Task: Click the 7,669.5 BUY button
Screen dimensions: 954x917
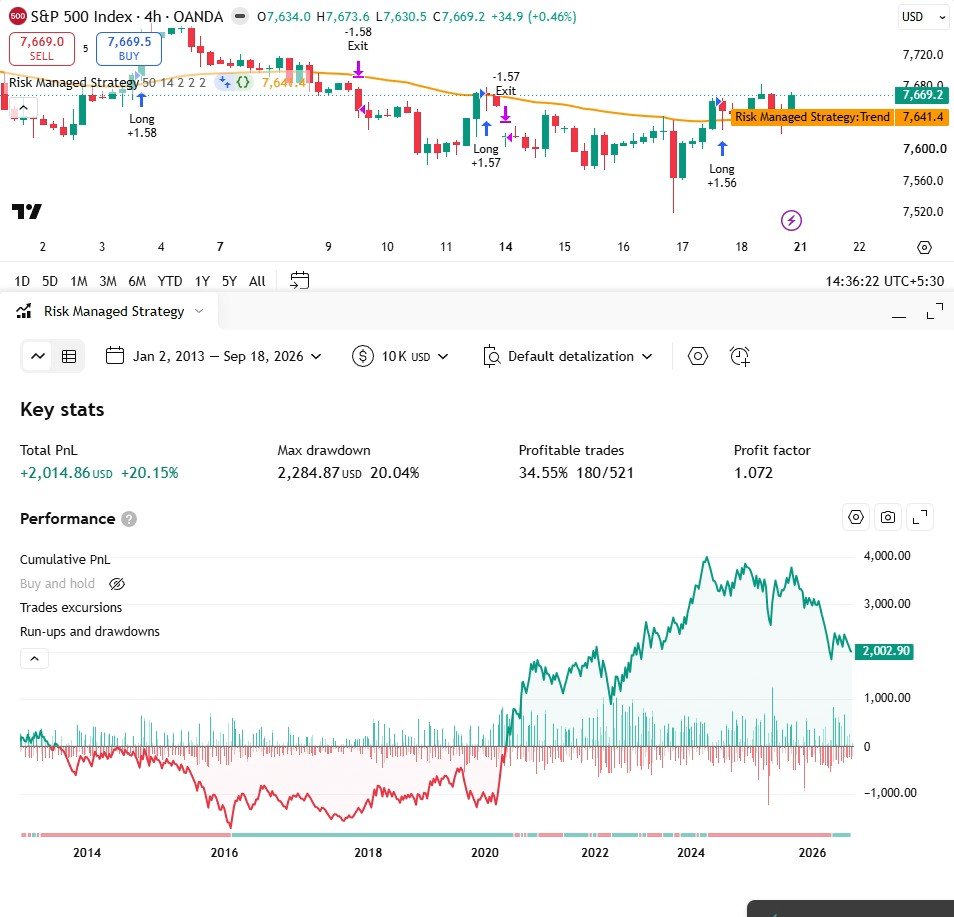Action: tap(129, 48)
